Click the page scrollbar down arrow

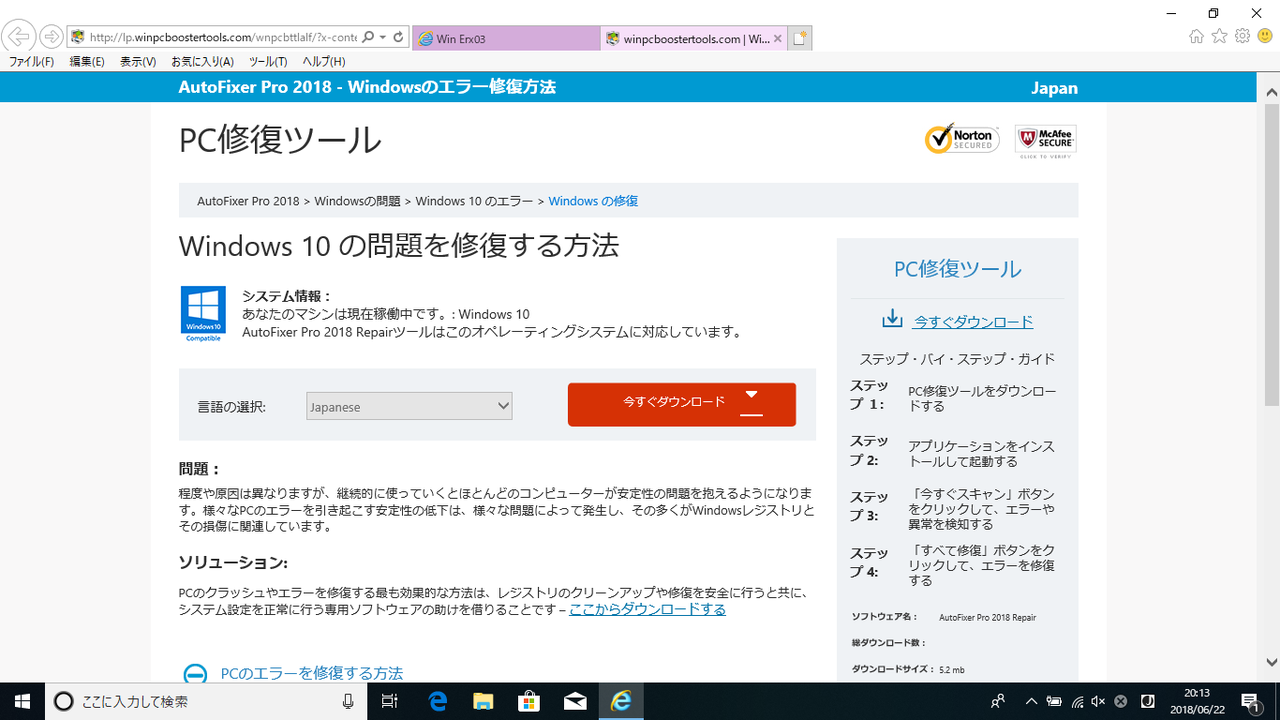1271,662
